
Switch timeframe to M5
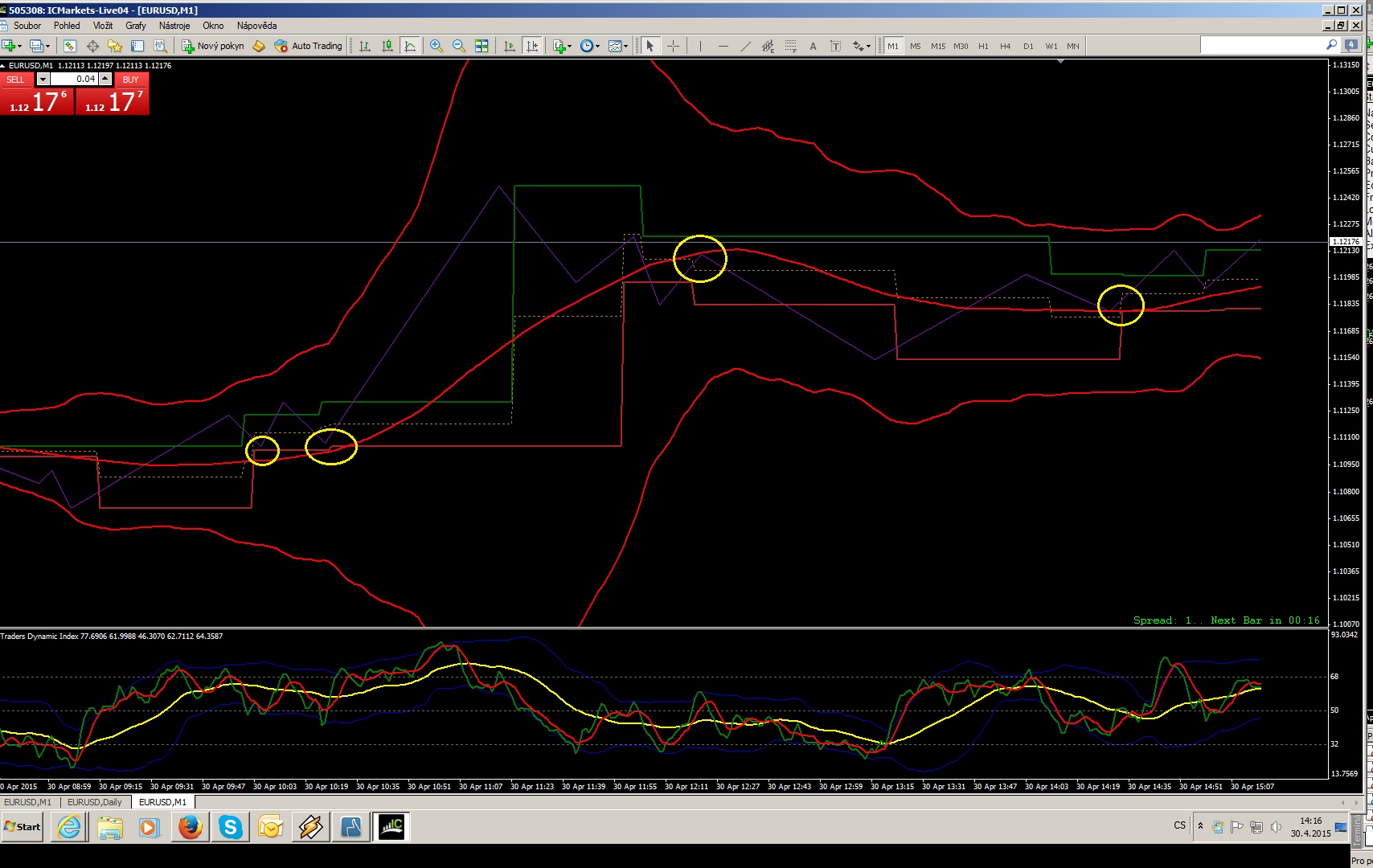916,46
